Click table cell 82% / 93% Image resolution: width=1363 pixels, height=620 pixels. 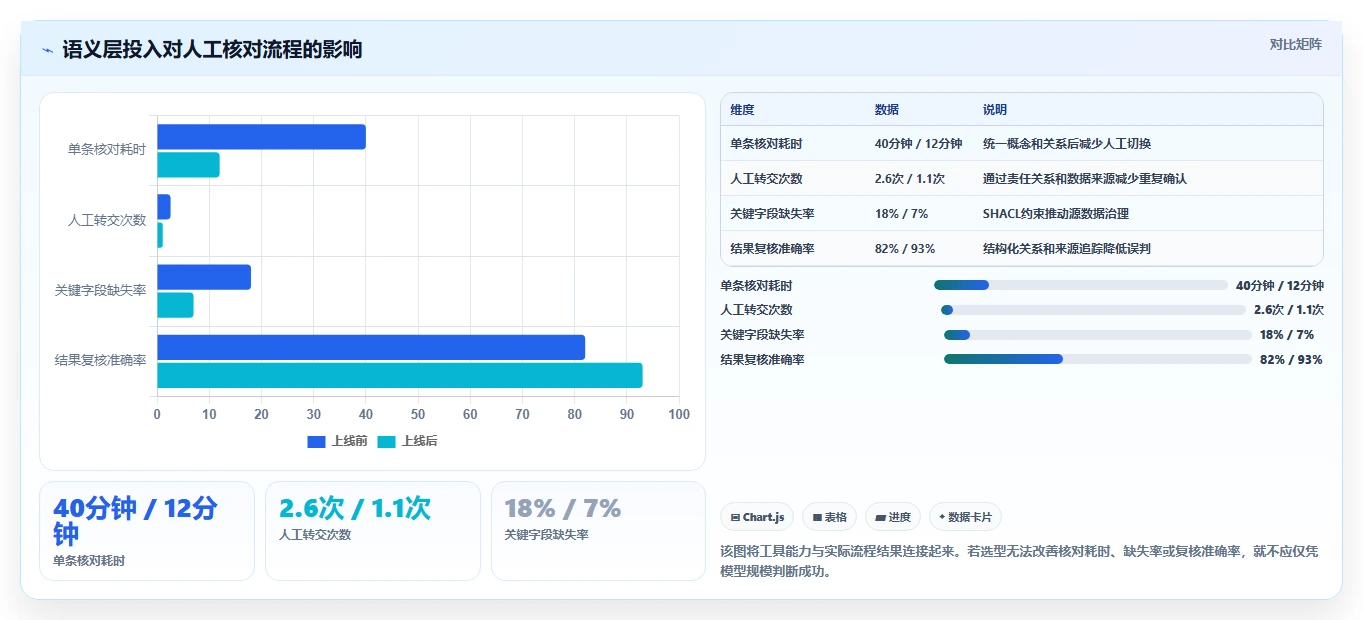pos(905,249)
